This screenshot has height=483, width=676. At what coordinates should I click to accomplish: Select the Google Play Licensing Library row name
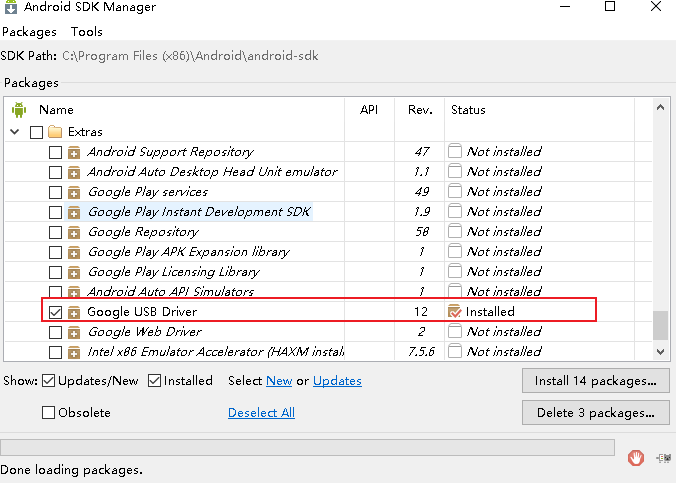(174, 272)
